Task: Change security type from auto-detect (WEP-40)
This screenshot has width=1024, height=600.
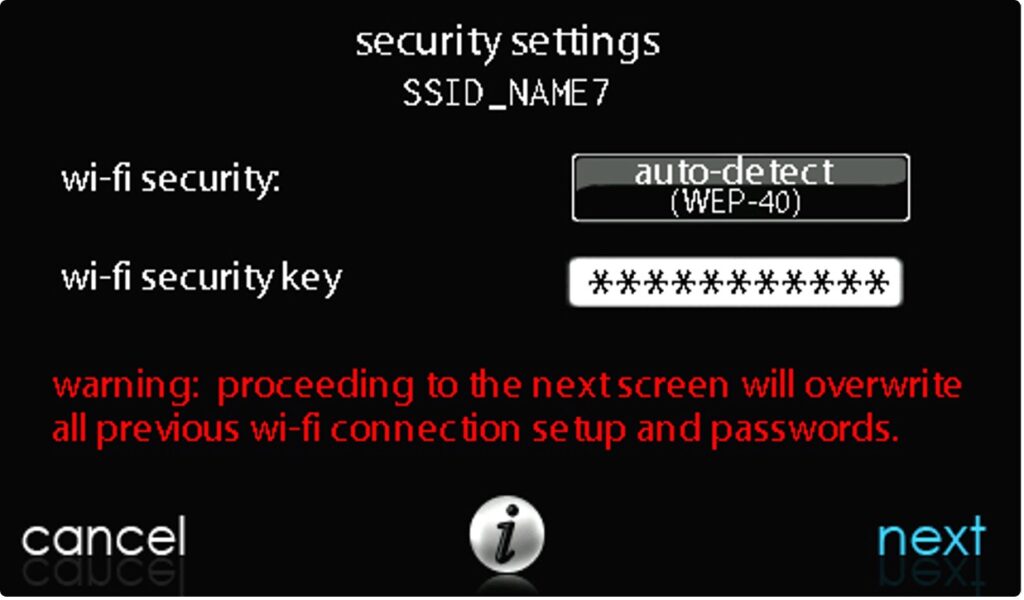Action: pos(741,188)
